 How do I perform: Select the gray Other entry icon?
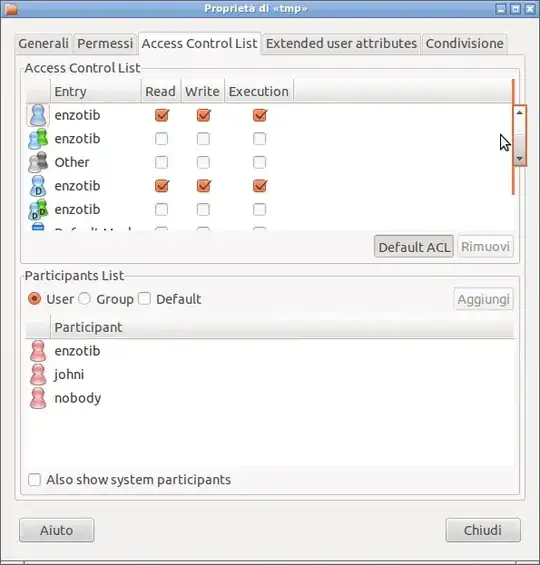tap(38, 162)
